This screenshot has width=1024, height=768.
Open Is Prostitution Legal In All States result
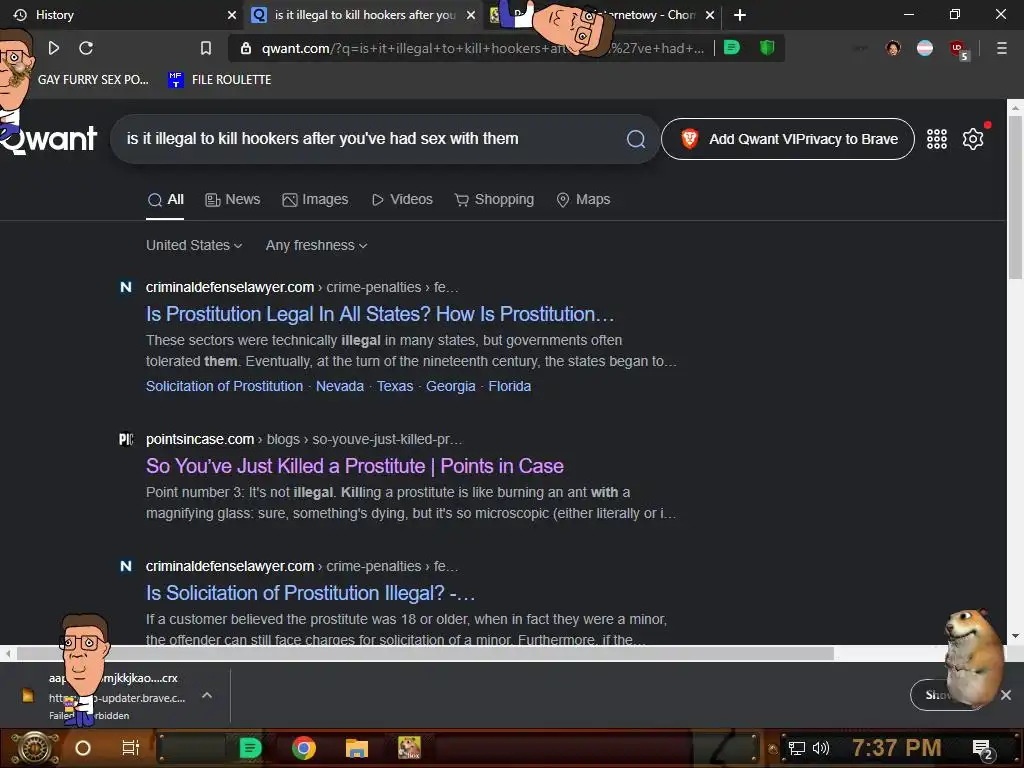coord(380,314)
